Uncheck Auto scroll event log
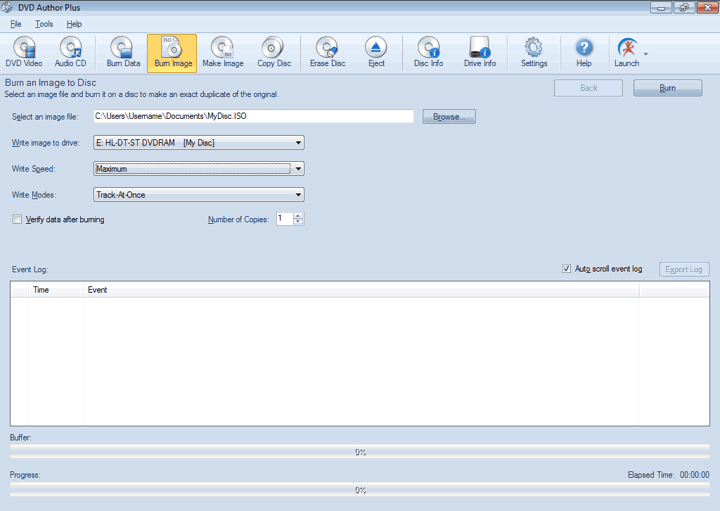The height and width of the screenshot is (511, 720). click(568, 269)
